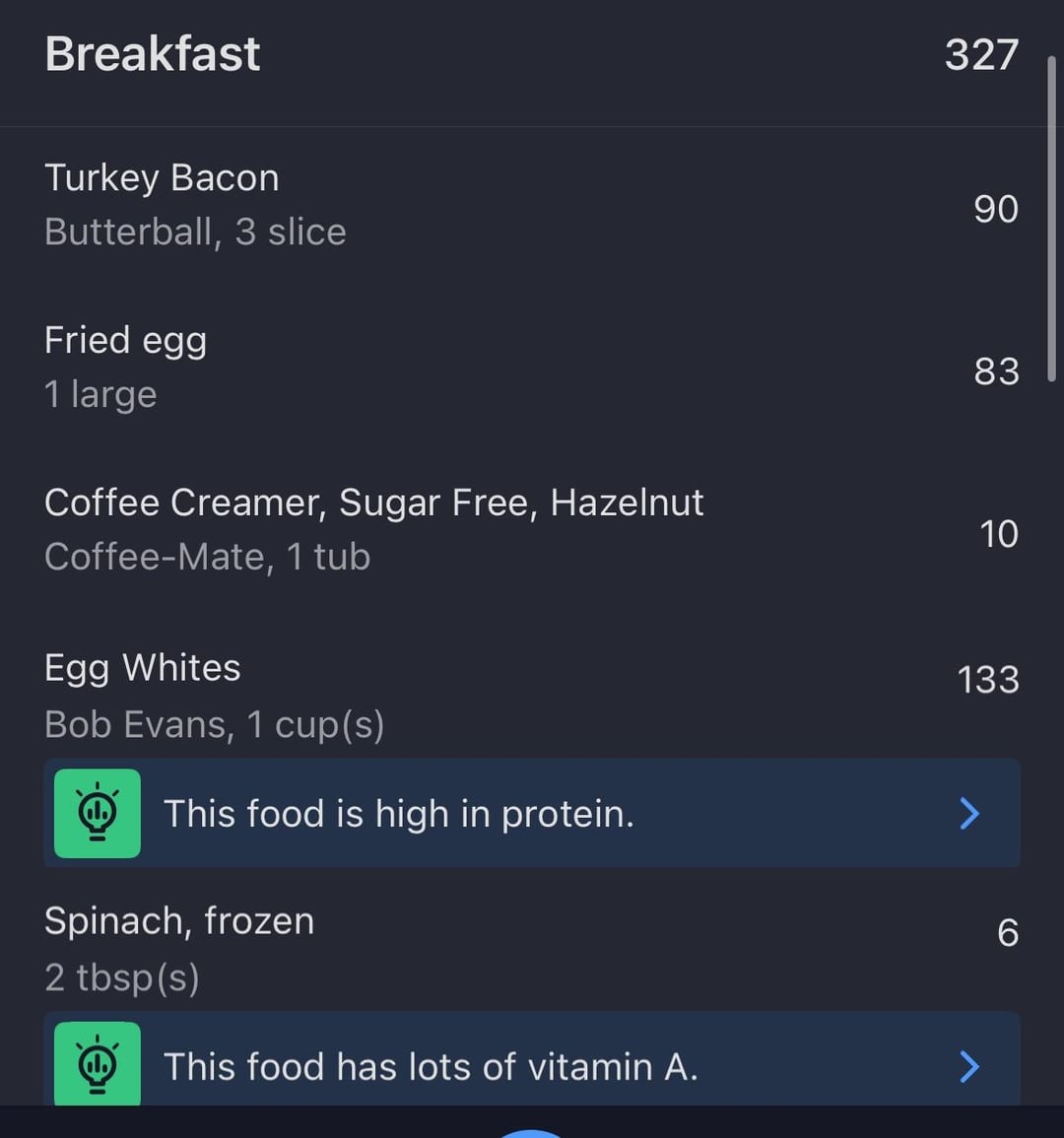Image resolution: width=1064 pixels, height=1138 pixels.
Task: Tap the blue circular button at bottom
Action: pyautogui.click(x=532, y=1134)
